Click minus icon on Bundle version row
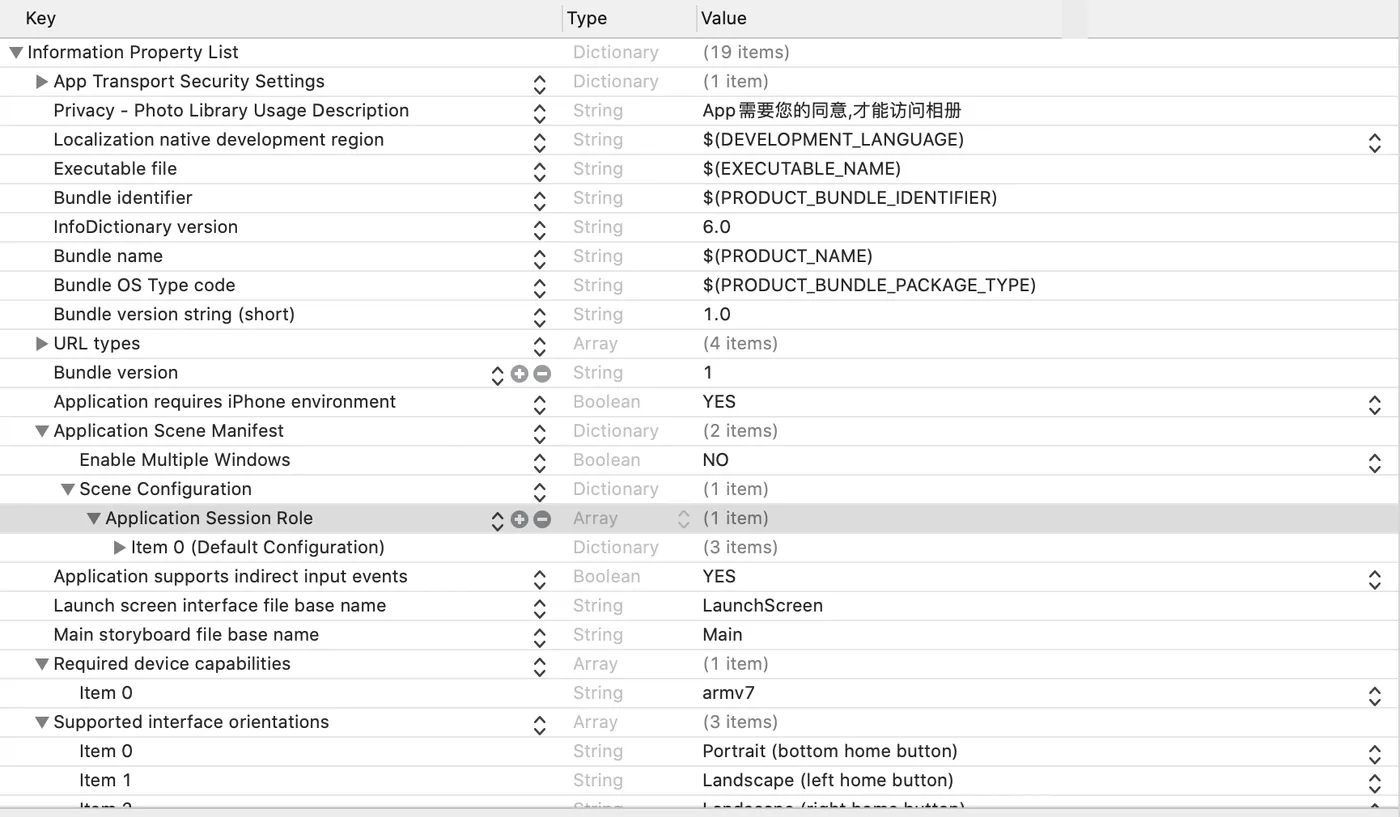1400x817 pixels. point(542,373)
